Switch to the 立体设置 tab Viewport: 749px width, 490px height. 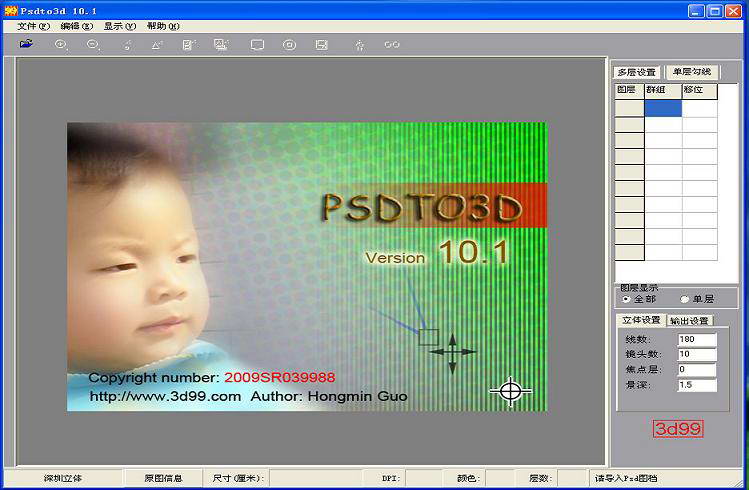pyautogui.click(x=641, y=320)
